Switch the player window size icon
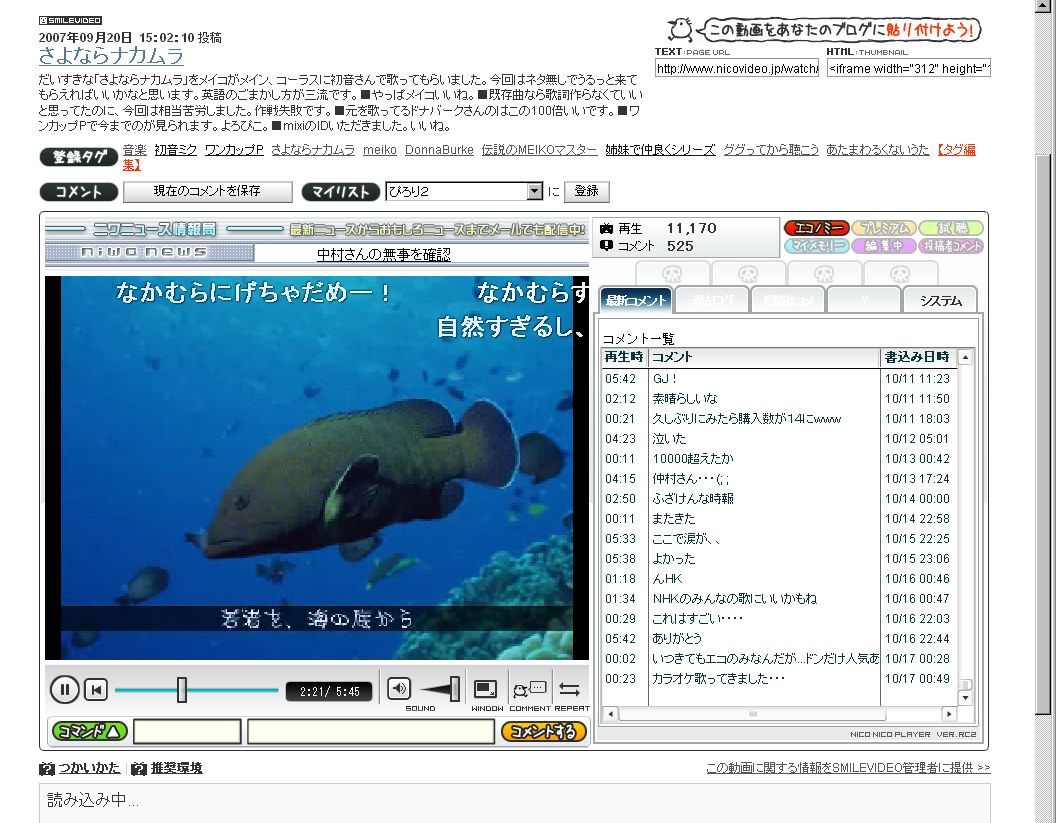This screenshot has height=823, width=1056. click(485, 689)
